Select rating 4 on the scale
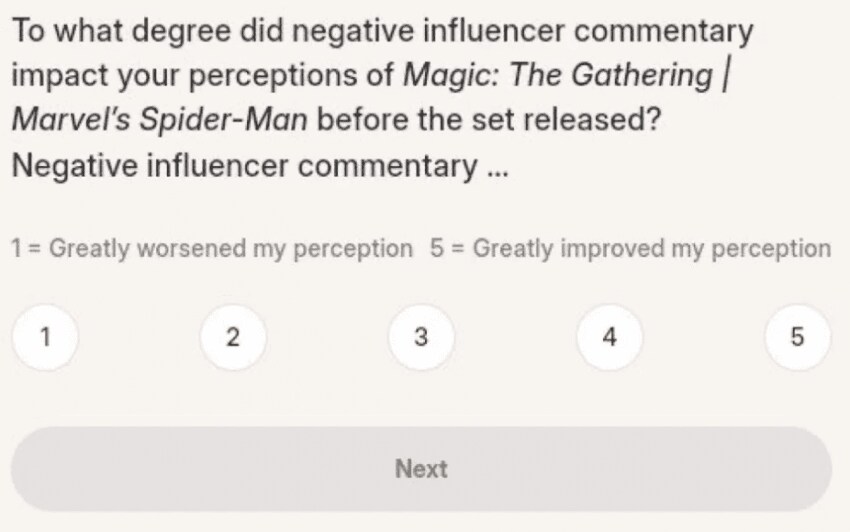This screenshot has width=850, height=532. pyautogui.click(x=609, y=337)
